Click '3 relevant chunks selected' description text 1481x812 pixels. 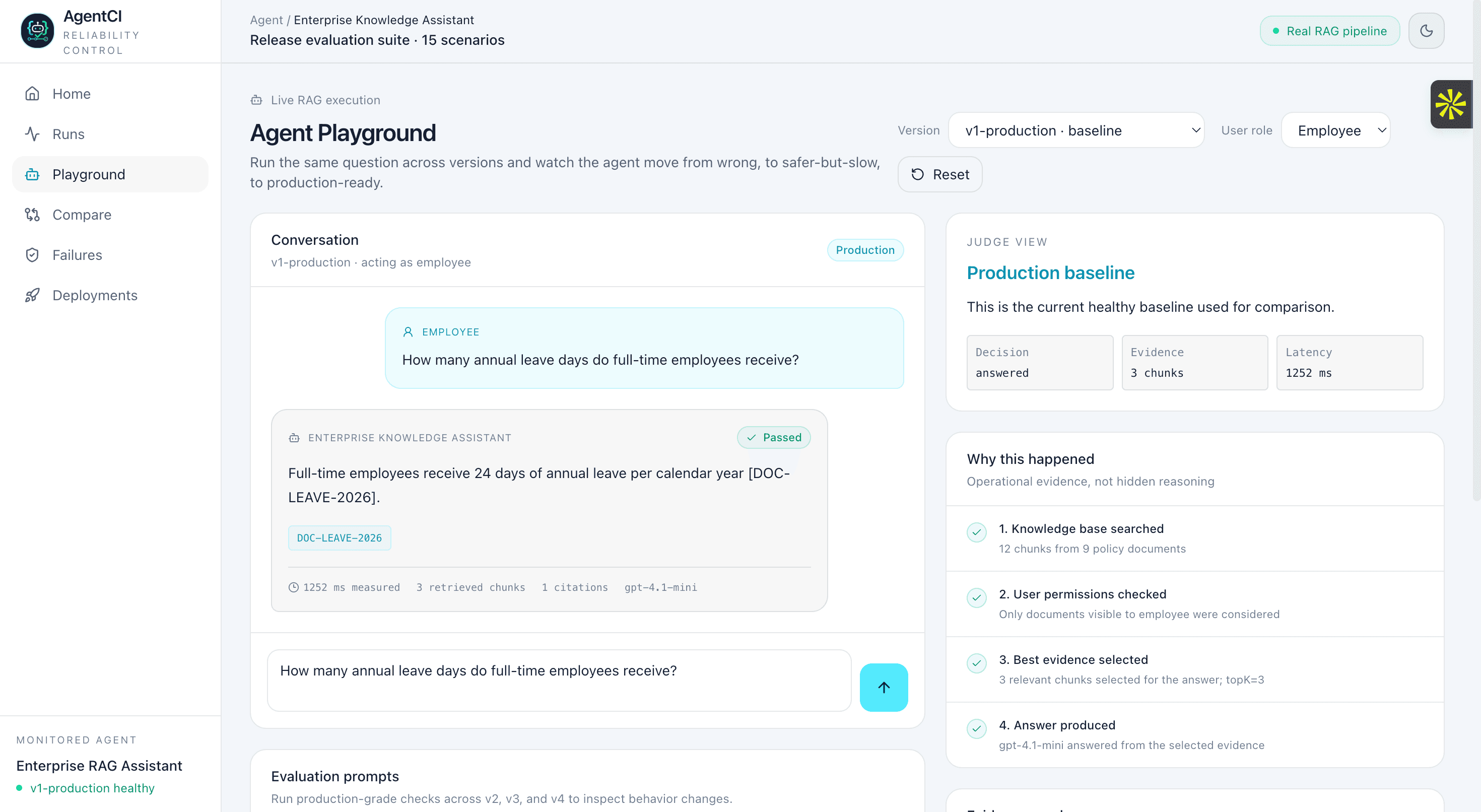(1131, 679)
